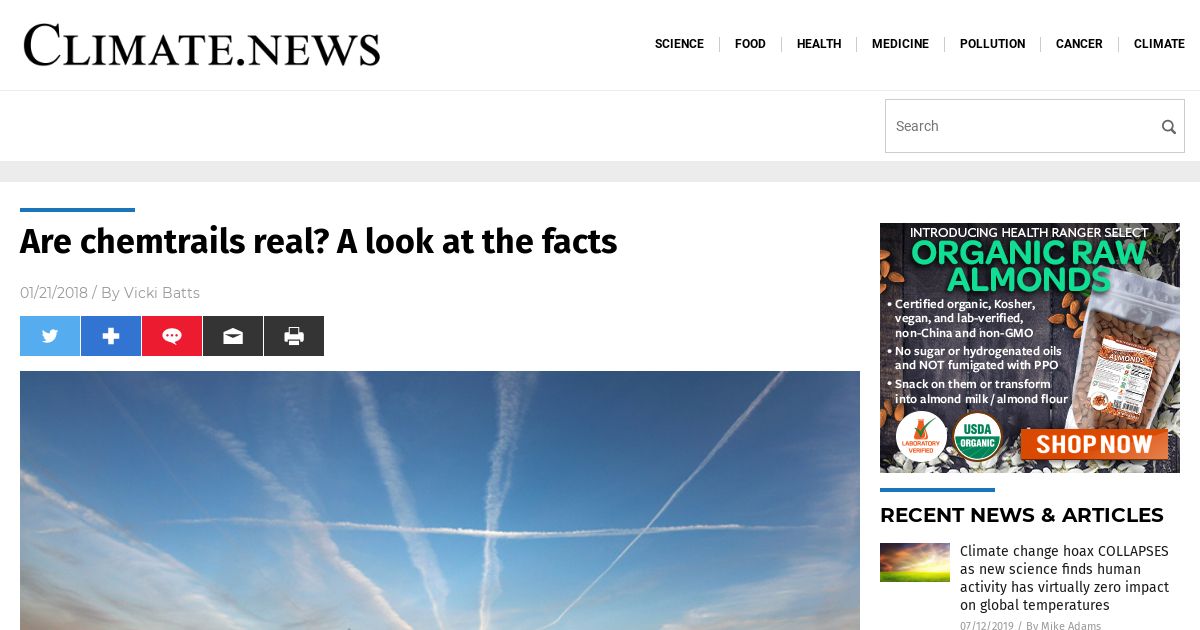Select MEDICINE in navigation bar

900,44
